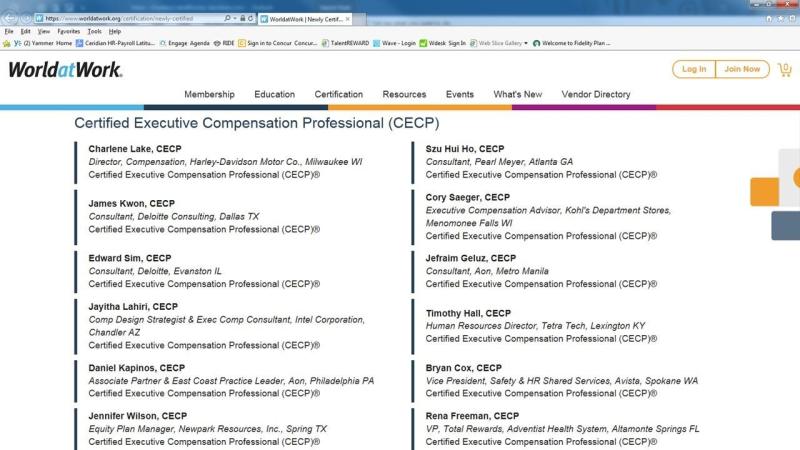The height and width of the screenshot is (450, 800).
Task: Open the Tools menu
Action: coord(94,32)
